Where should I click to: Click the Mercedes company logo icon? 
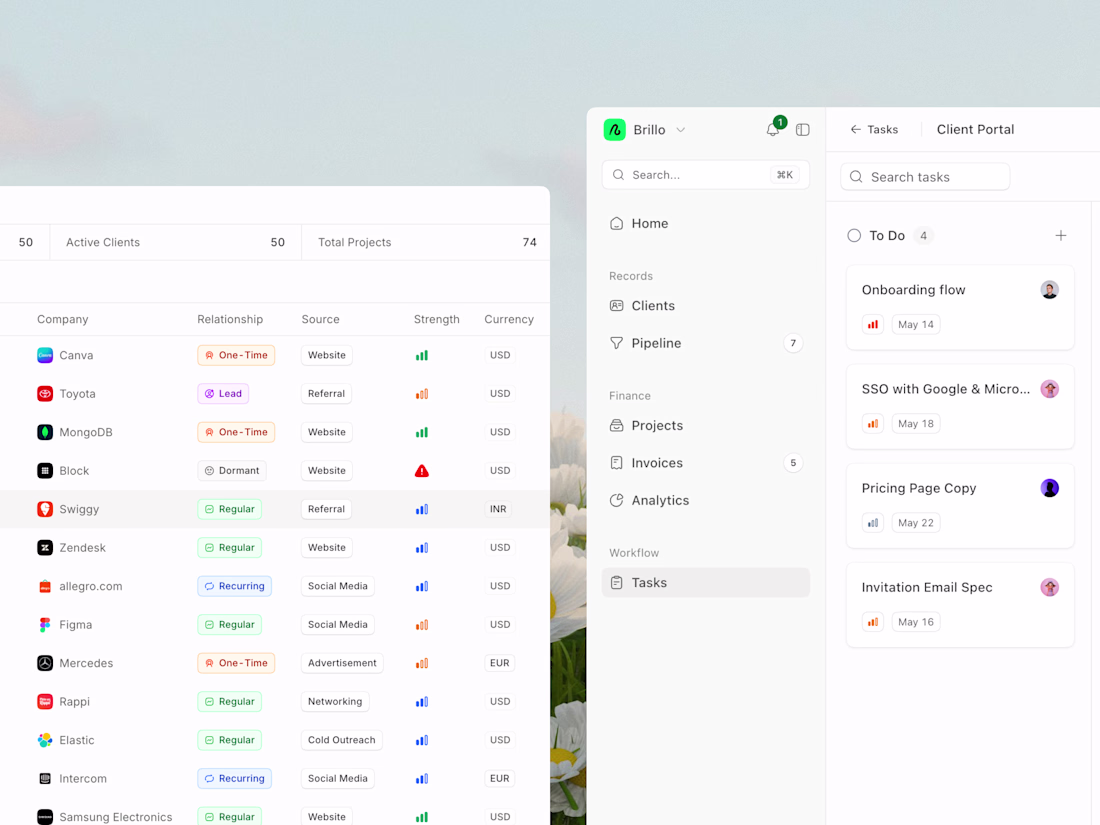coord(45,663)
